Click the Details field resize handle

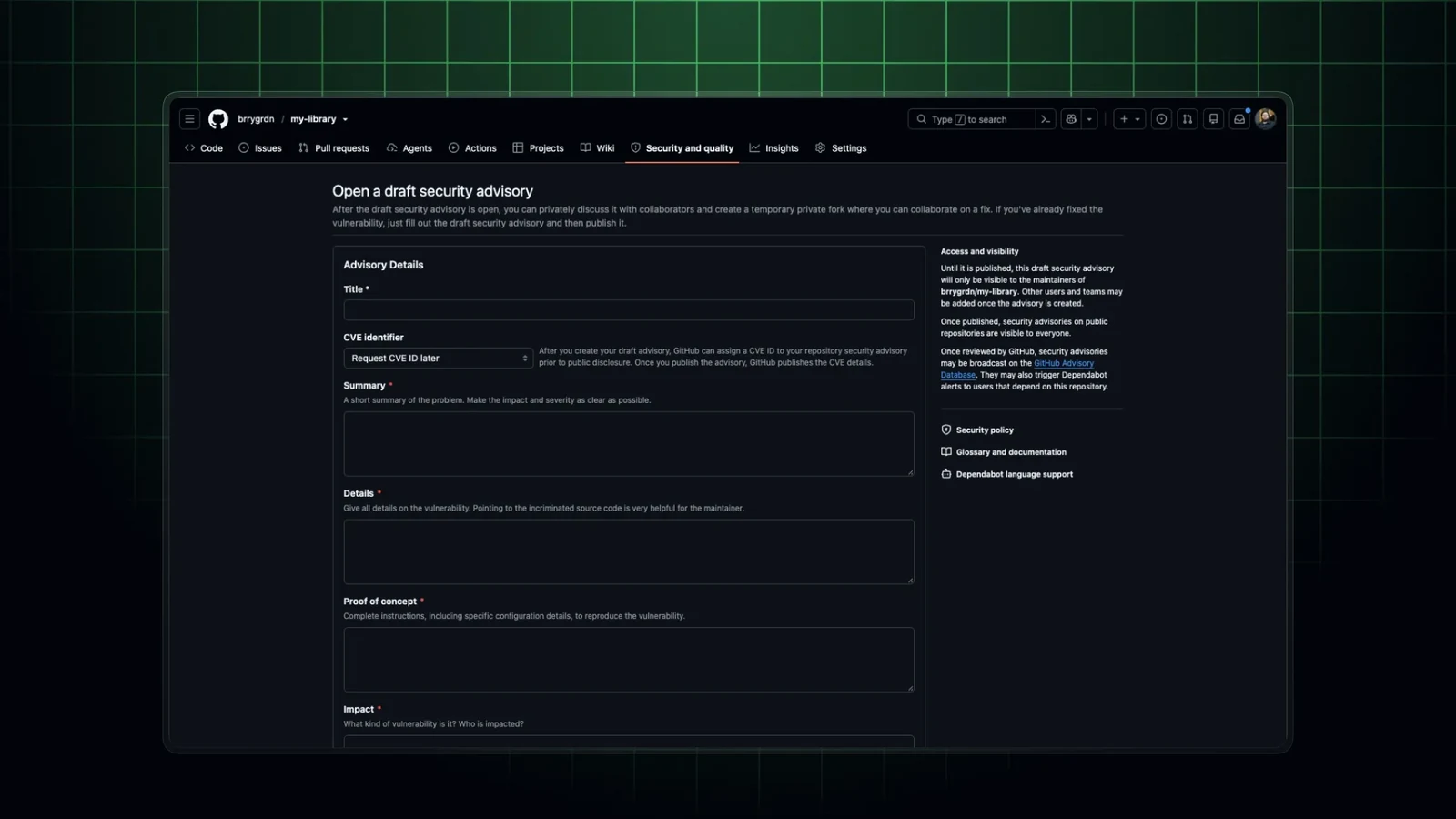point(910,580)
